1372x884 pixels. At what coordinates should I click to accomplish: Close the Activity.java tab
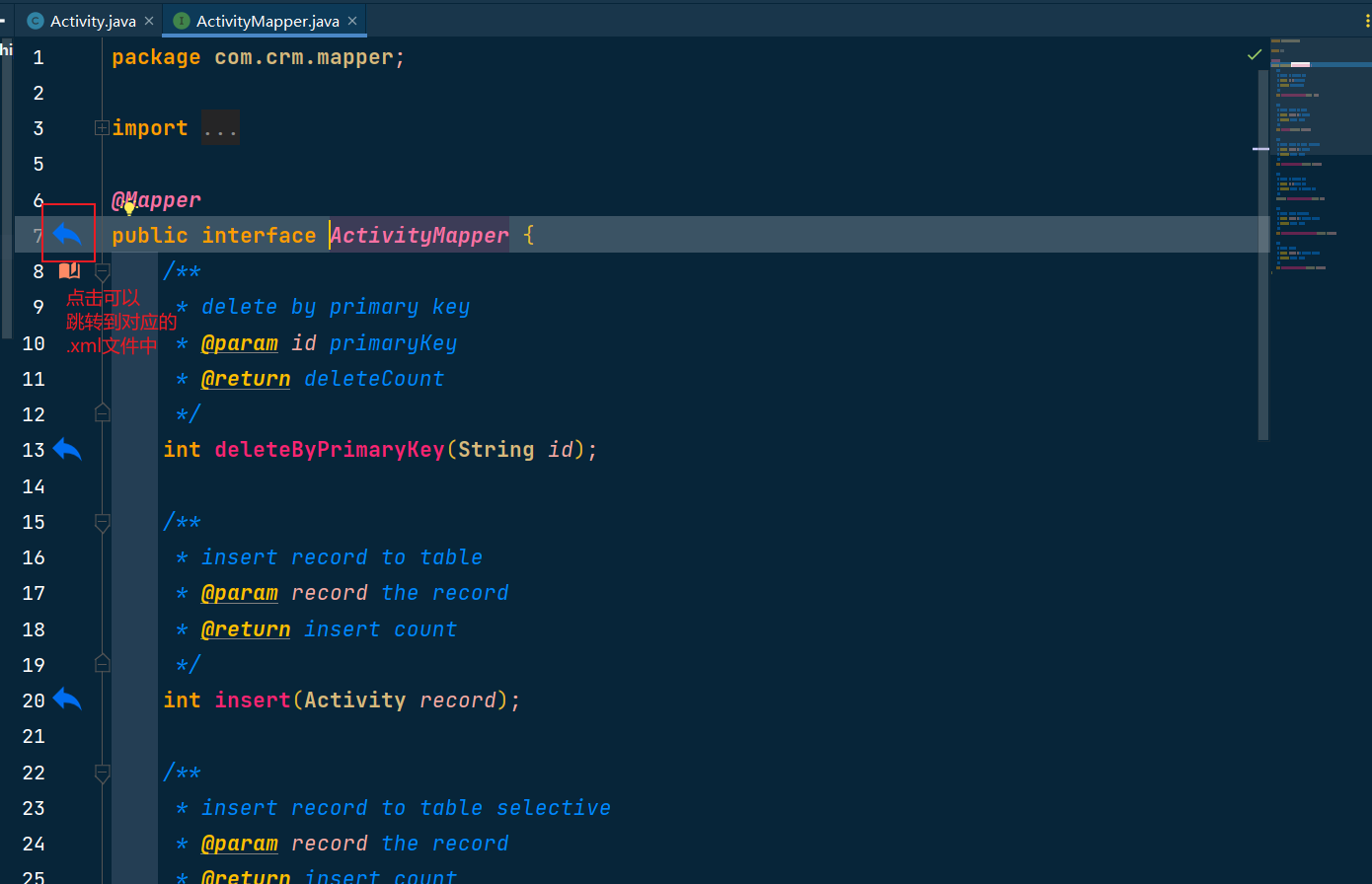click(x=149, y=21)
